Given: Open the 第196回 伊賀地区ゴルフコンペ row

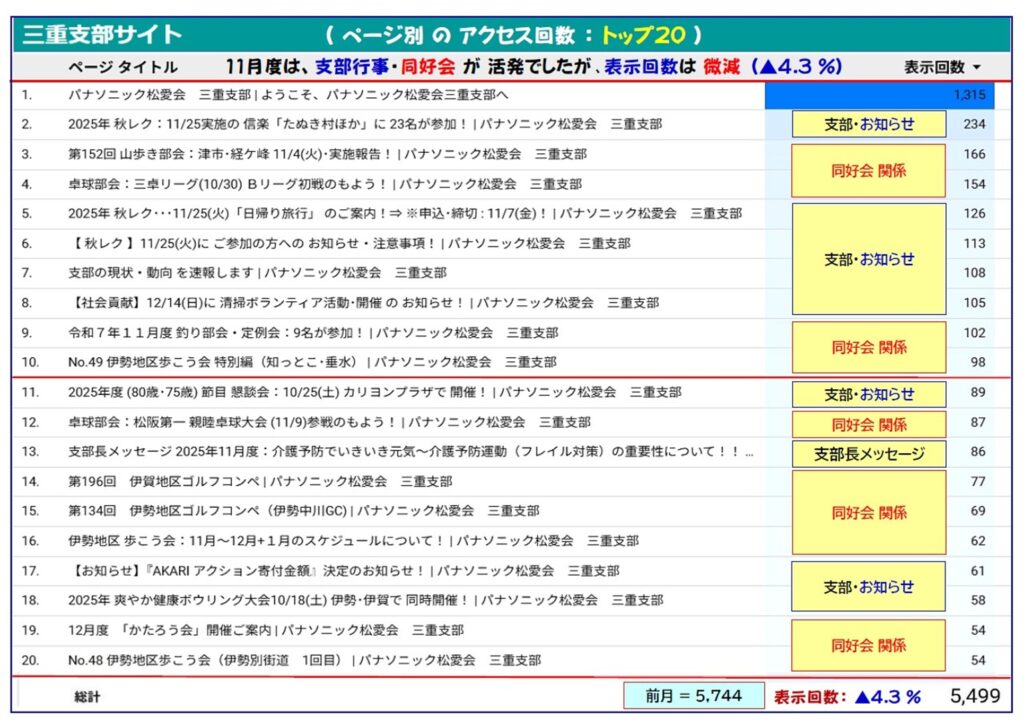Looking at the screenshot, I should pos(260,481).
